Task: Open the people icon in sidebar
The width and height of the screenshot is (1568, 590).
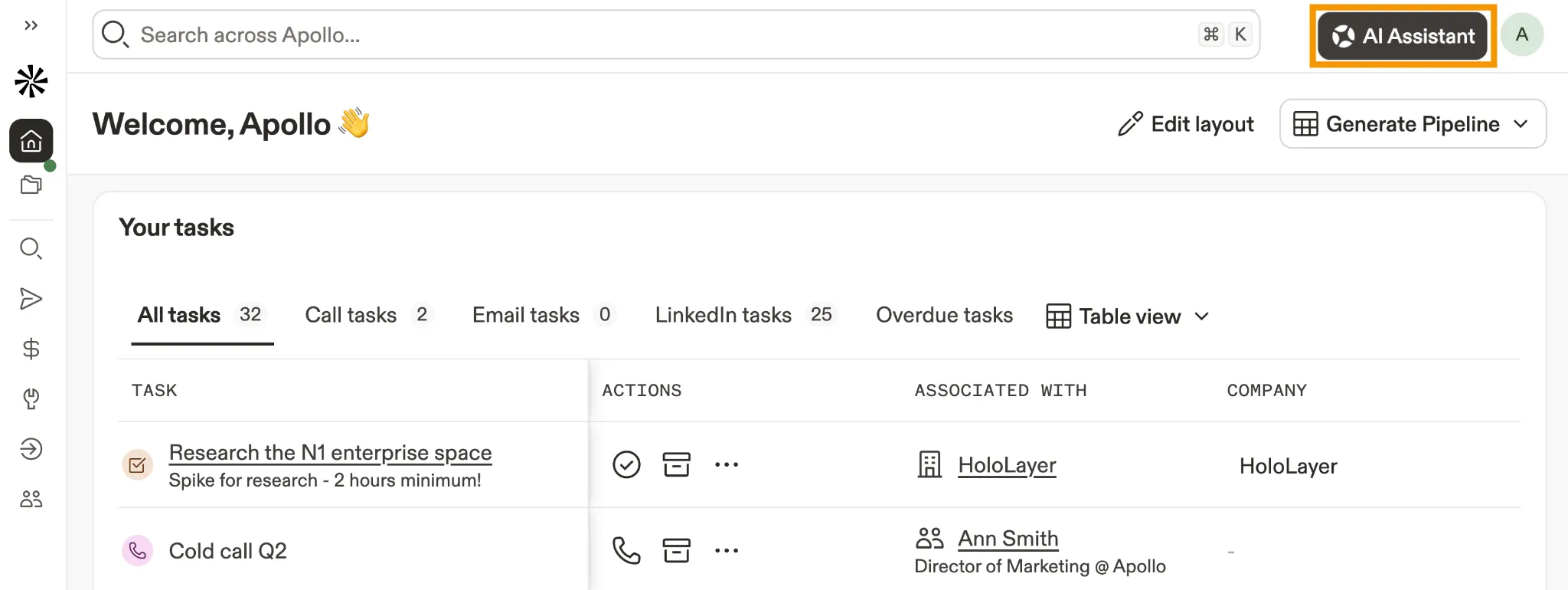Action: [x=31, y=499]
